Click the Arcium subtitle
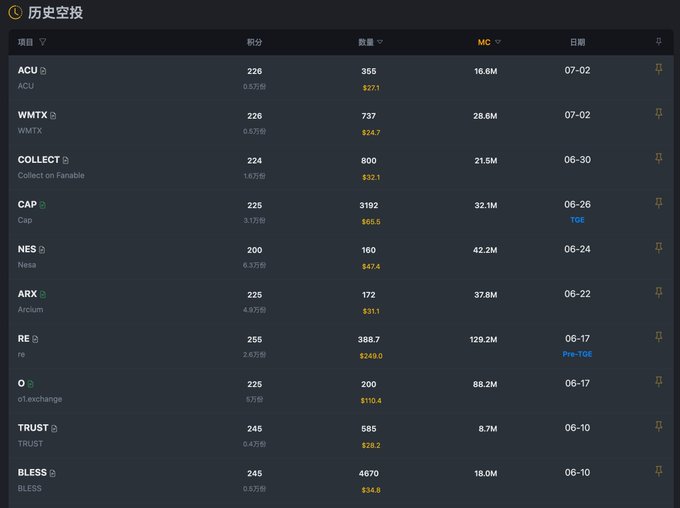This screenshot has width=680, height=508. tap(30, 309)
